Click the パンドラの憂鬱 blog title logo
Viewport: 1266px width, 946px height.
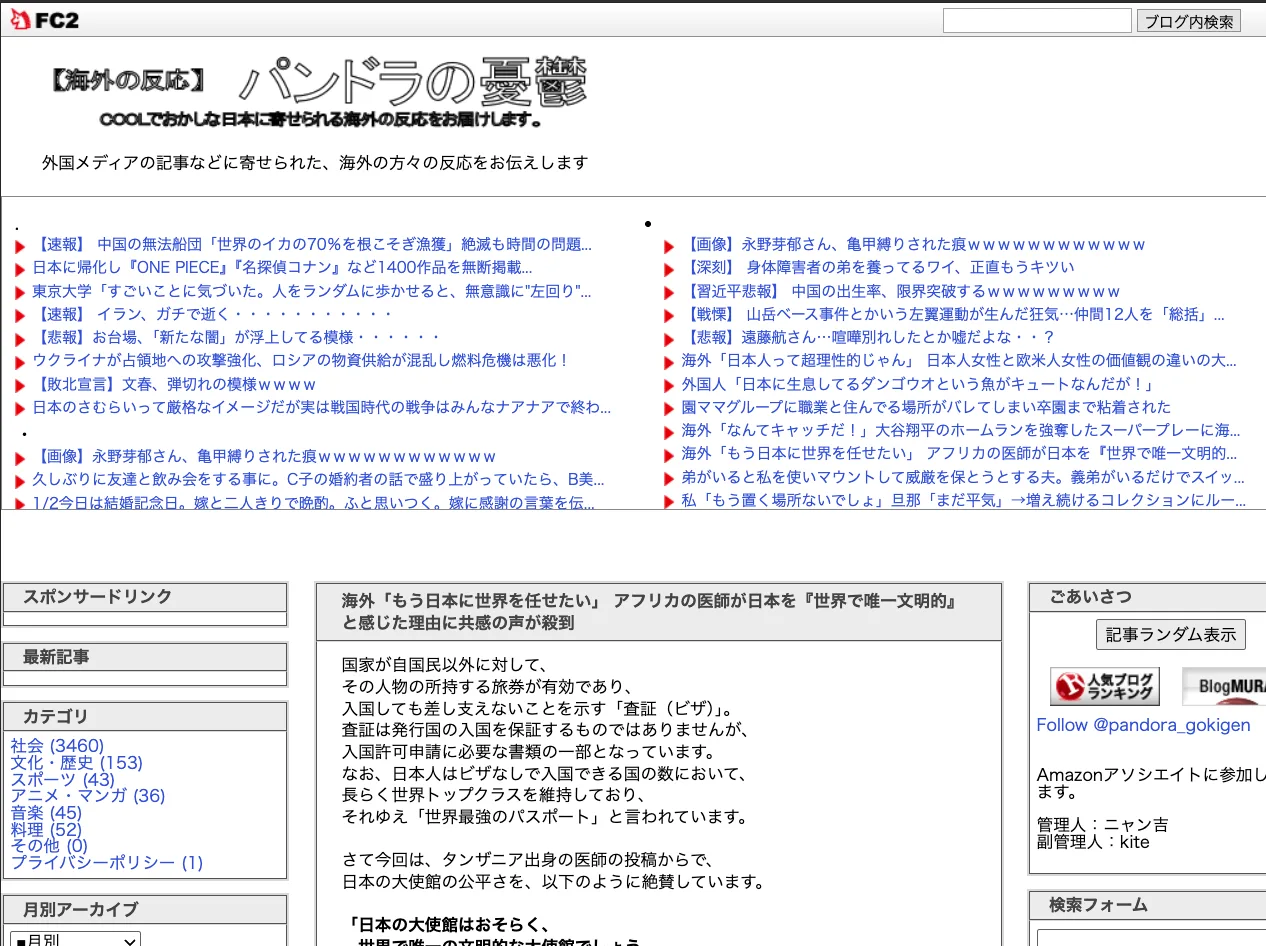[412, 82]
